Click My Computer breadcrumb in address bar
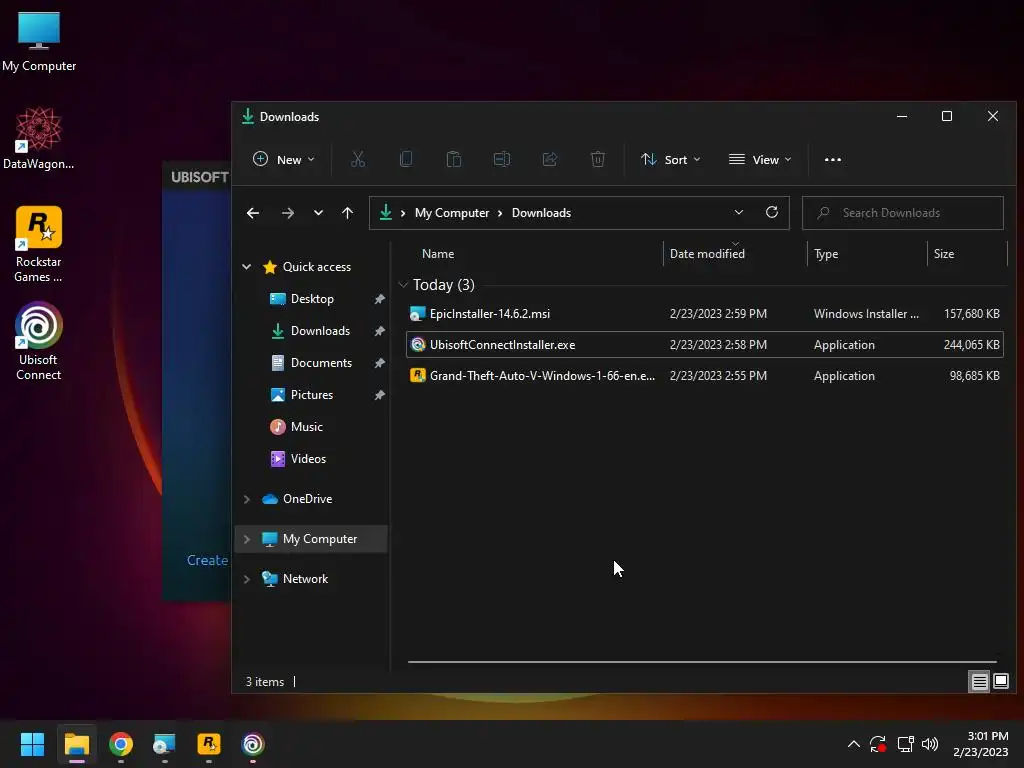Viewport: 1024px width, 768px height. click(452, 213)
